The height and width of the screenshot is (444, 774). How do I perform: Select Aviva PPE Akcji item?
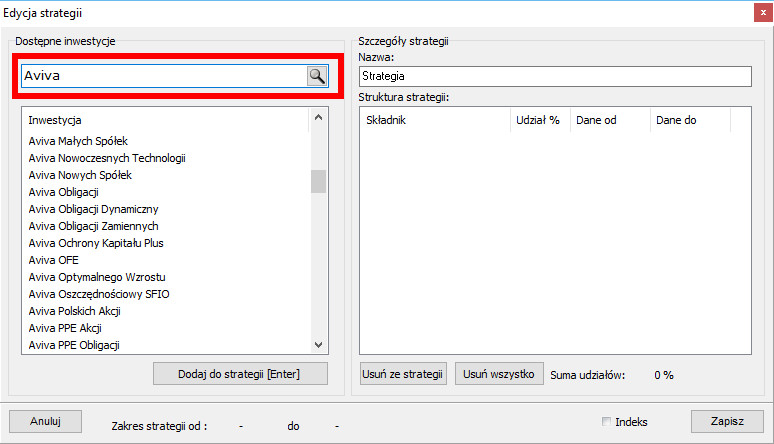pos(65,328)
